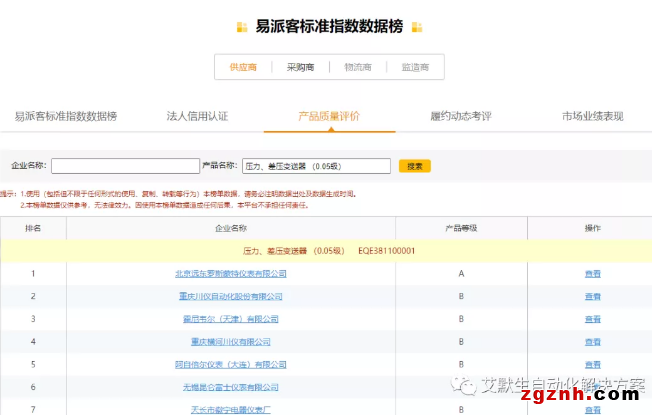Click grade B for 重庆横河川仪 row
The image size is (652, 417).
tap(461, 342)
